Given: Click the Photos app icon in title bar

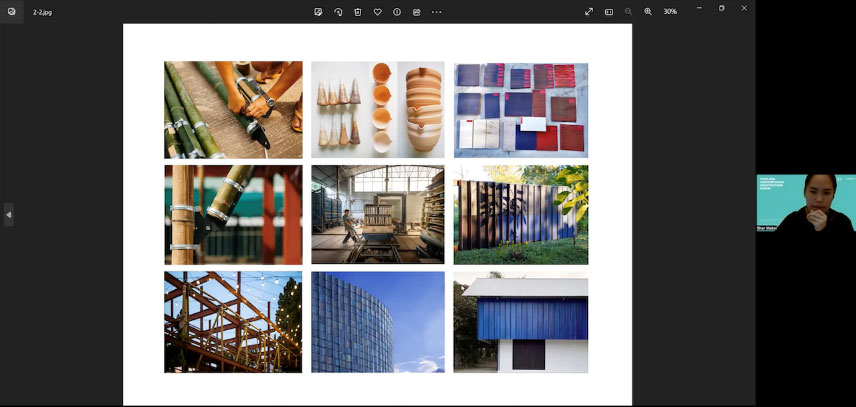Looking at the screenshot, I should (x=12, y=11).
